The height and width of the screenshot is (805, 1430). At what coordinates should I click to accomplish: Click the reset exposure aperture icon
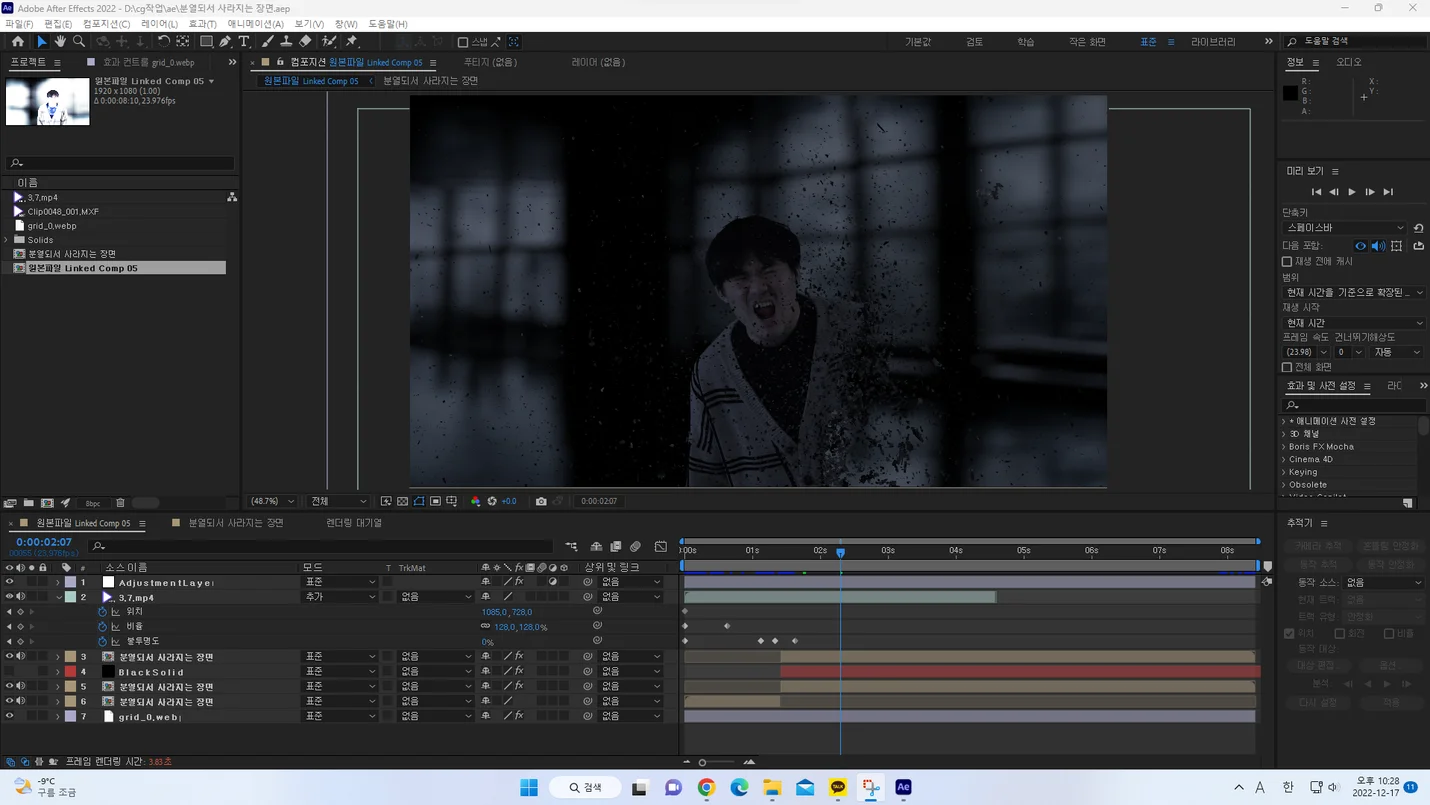[x=492, y=501]
